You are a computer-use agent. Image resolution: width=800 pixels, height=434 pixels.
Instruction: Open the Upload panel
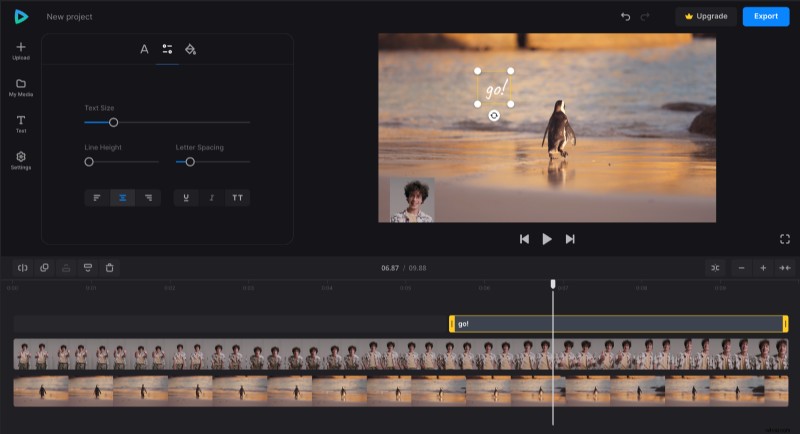(21, 51)
